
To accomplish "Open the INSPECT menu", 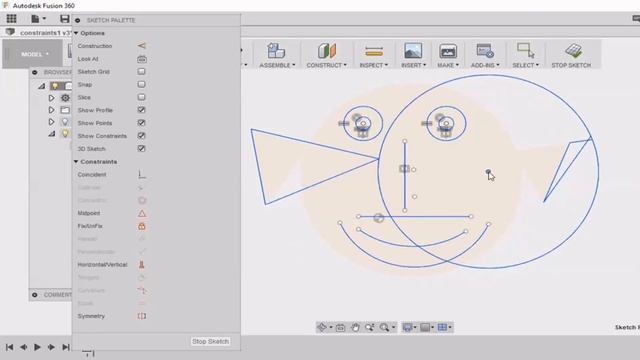I will click(373, 65).
